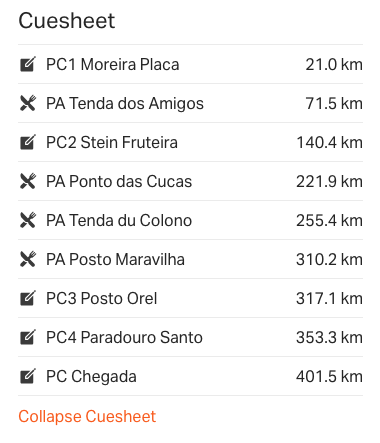
Task: Open the PC2 Stein Fruteira cue
Action: click(190, 142)
